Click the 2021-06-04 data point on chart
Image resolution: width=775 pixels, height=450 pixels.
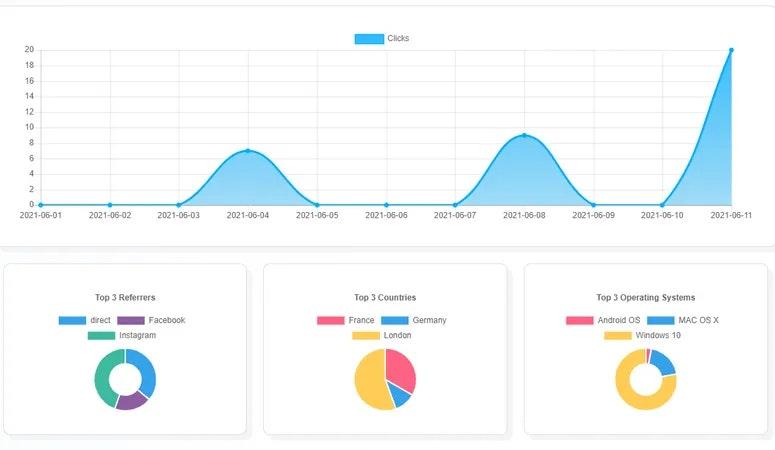(x=248, y=151)
